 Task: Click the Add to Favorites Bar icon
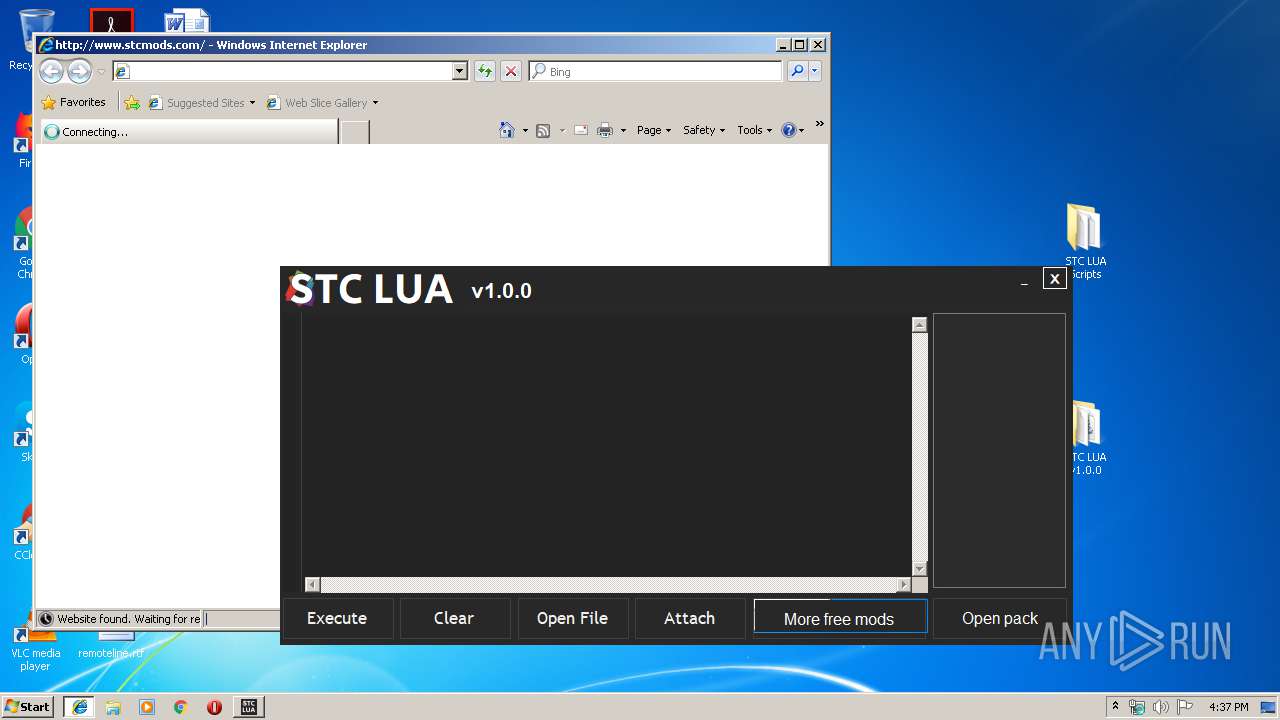[x=132, y=102]
